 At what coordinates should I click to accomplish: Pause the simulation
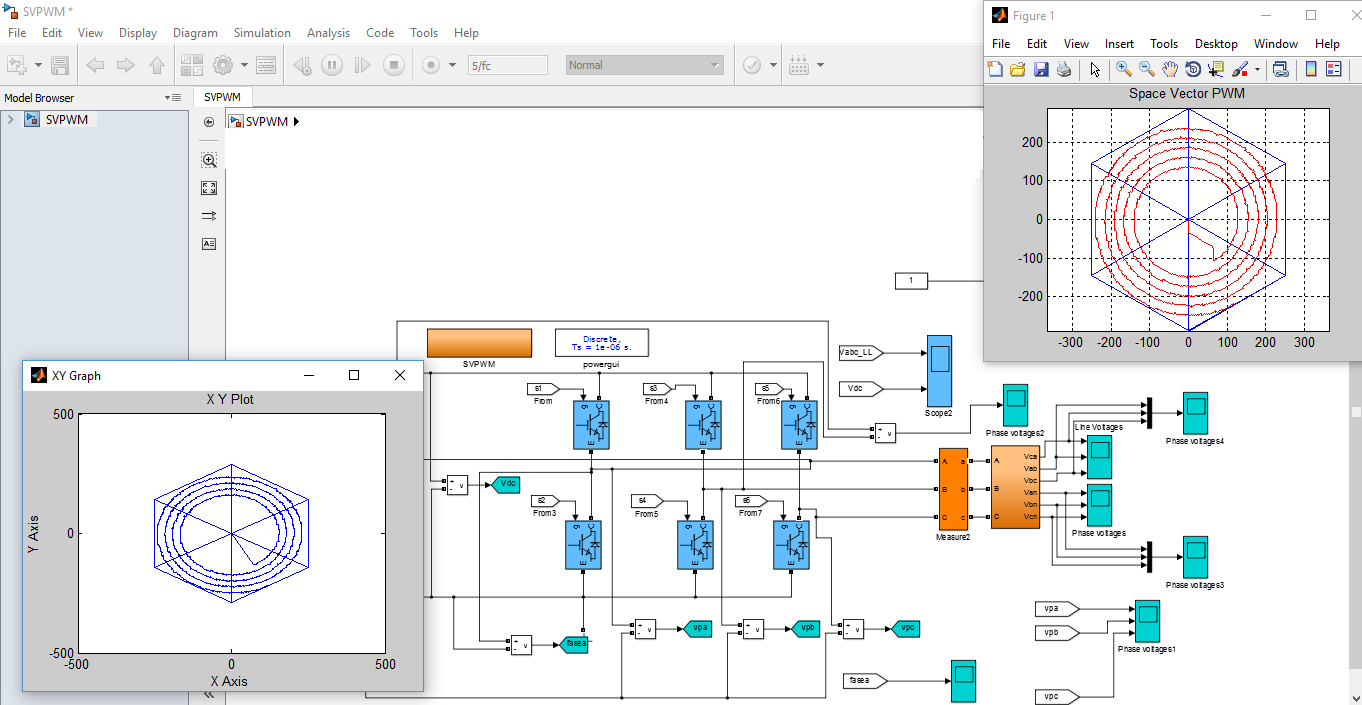332,65
